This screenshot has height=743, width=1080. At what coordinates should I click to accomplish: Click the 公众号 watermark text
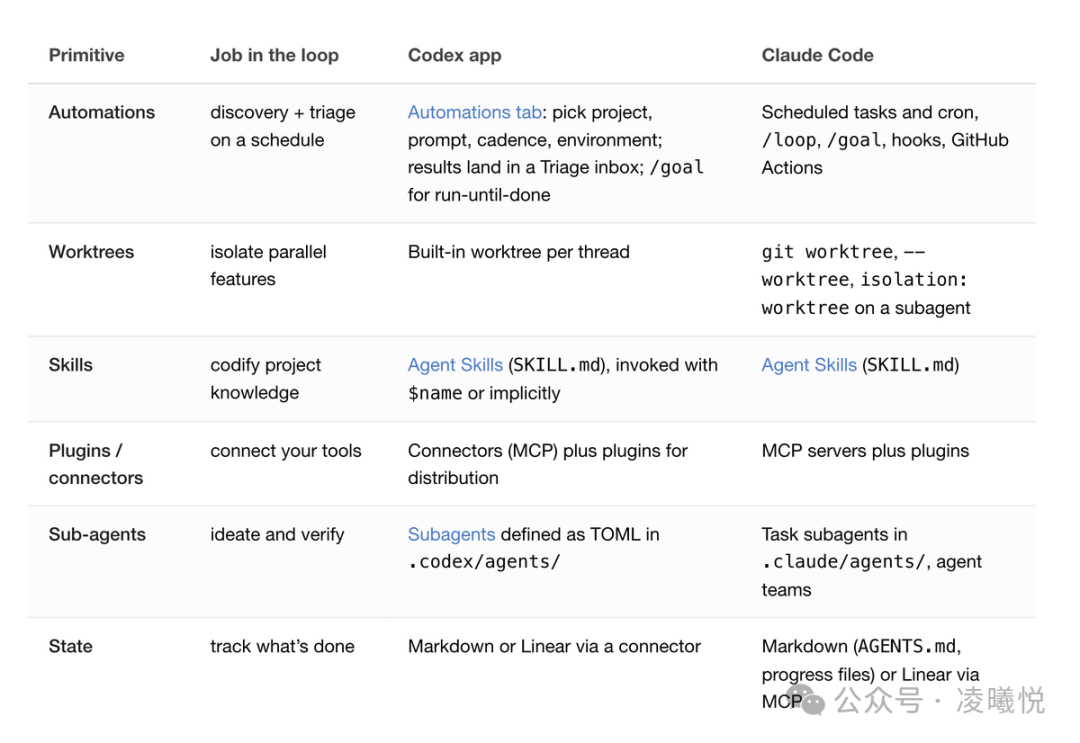[878, 700]
